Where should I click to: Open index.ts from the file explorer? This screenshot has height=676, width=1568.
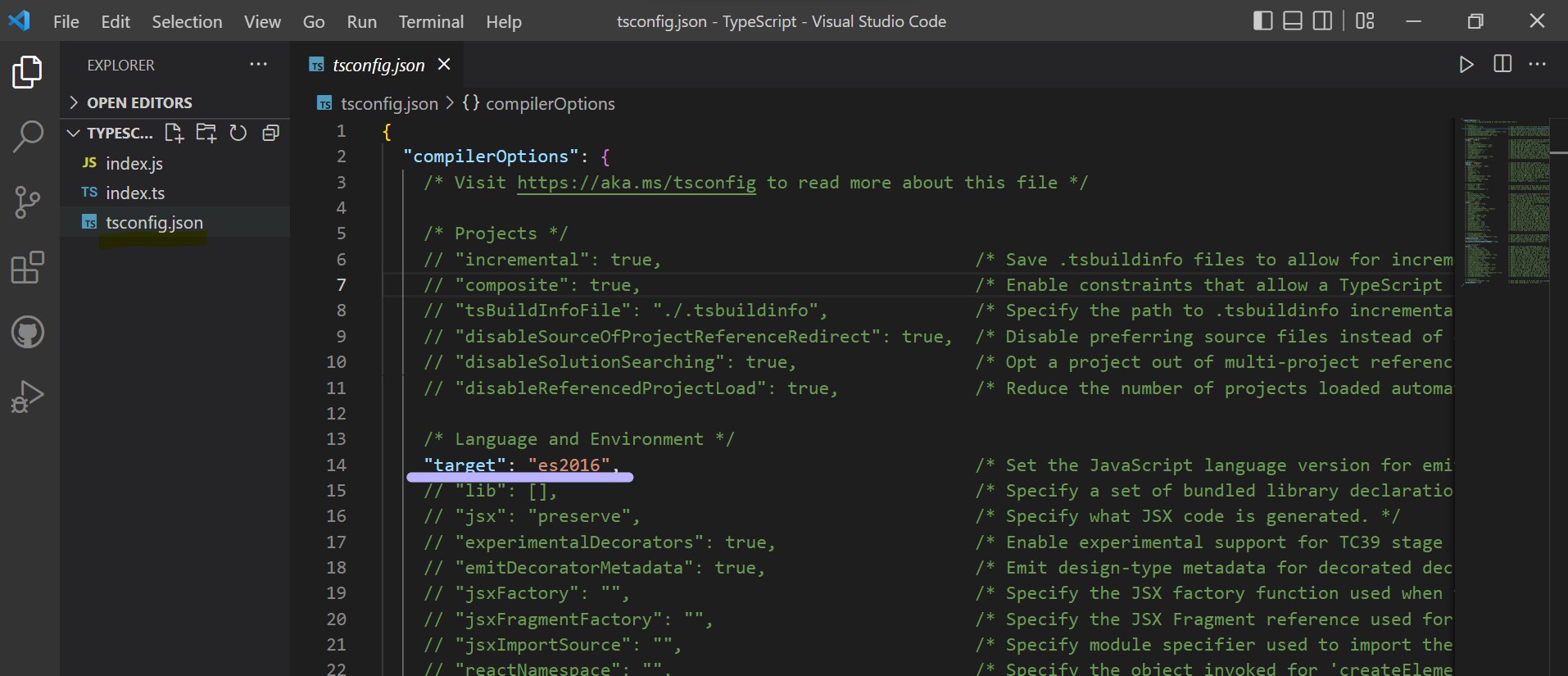pyautogui.click(x=135, y=193)
